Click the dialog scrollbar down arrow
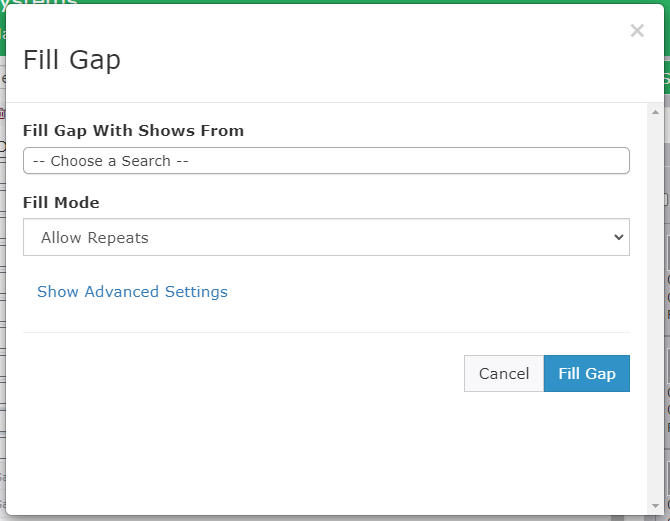The width and height of the screenshot is (670, 521). pyautogui.click(x=655, y=506)
